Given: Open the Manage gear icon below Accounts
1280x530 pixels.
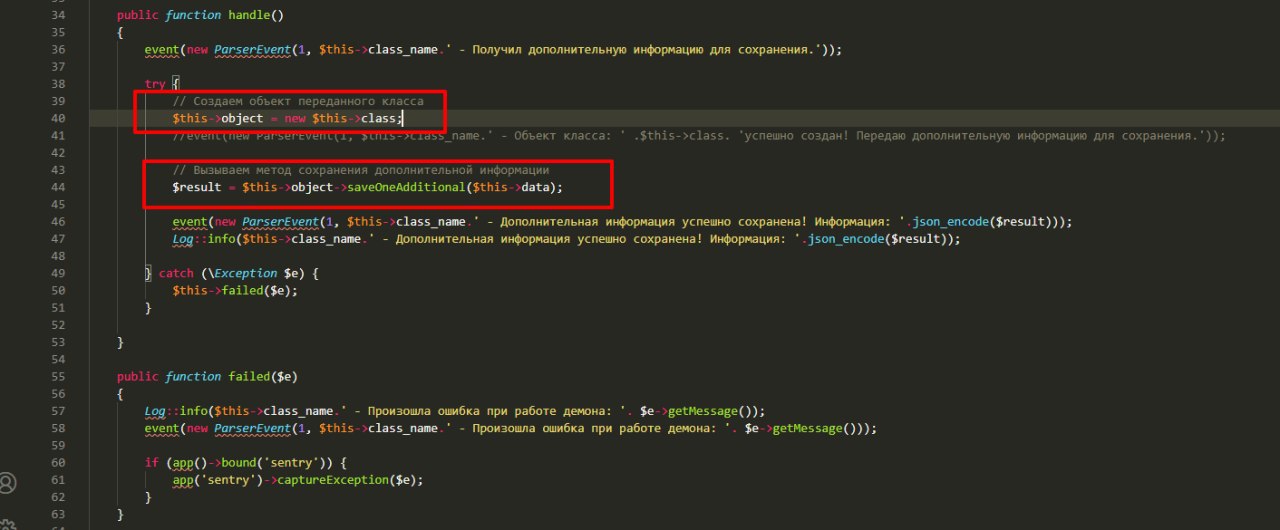Looking at the screenshot, I should (8, 524).
